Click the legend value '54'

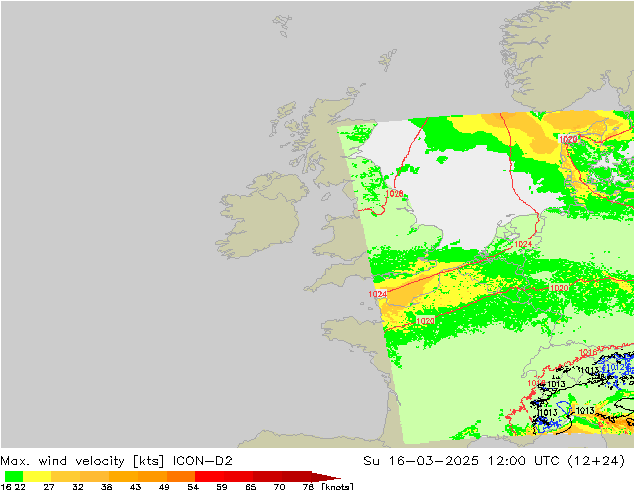coord(193,487)
